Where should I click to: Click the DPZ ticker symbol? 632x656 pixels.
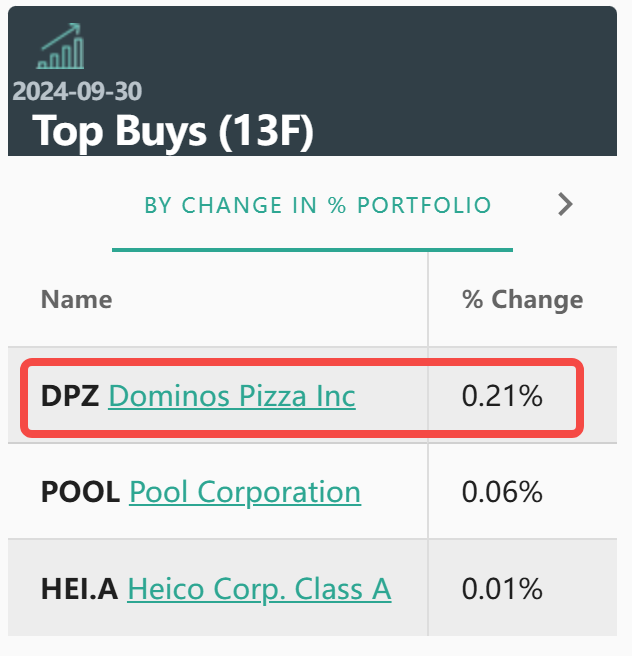(x=70, y=396)
